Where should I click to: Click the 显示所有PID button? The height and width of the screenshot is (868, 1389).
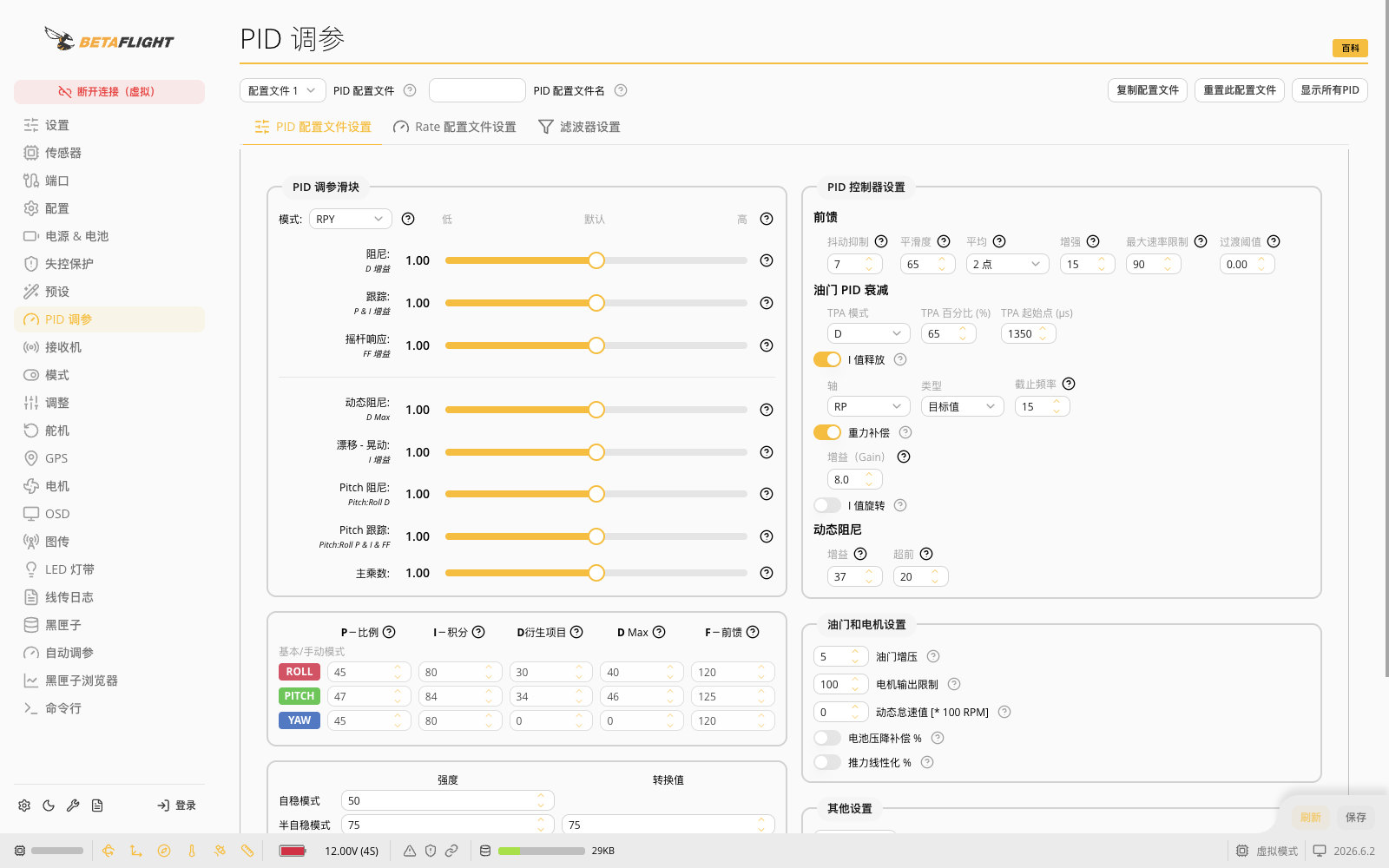[x=1330, y=90]
